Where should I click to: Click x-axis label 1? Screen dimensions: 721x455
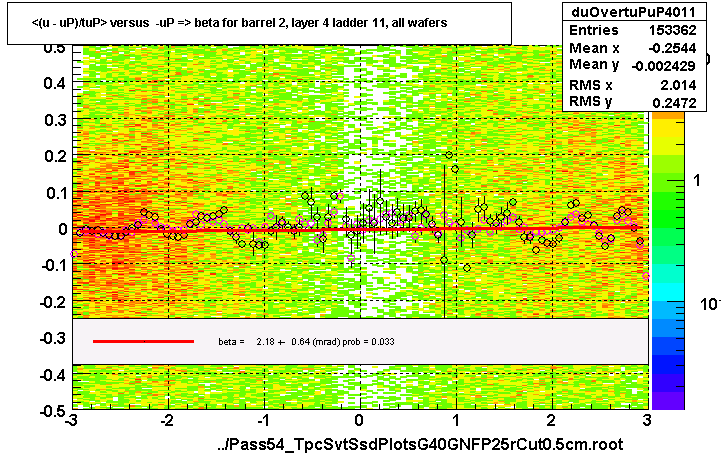click(x=455, y=421)
